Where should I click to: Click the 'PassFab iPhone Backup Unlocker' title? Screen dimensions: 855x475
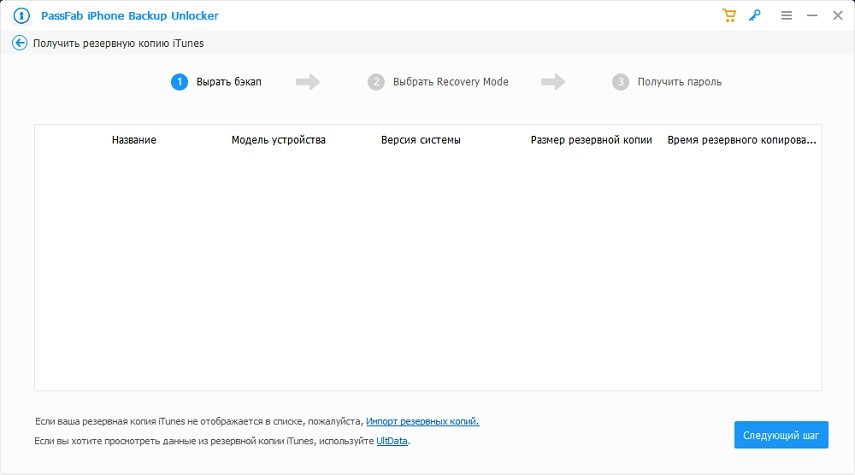[x=130, y=16]
